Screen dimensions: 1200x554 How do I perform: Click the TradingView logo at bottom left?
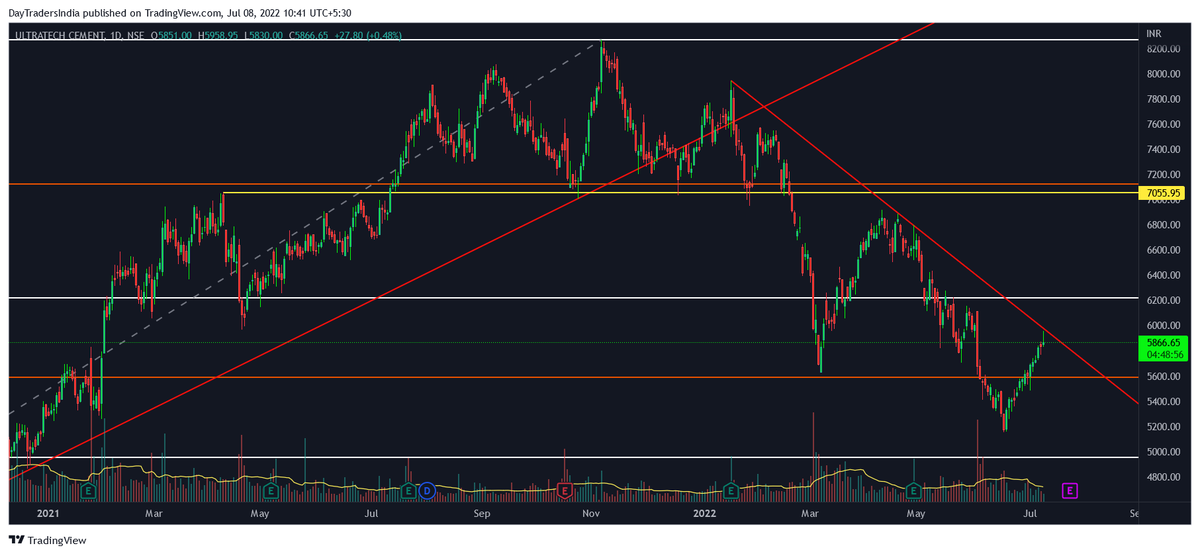(47, 539)
